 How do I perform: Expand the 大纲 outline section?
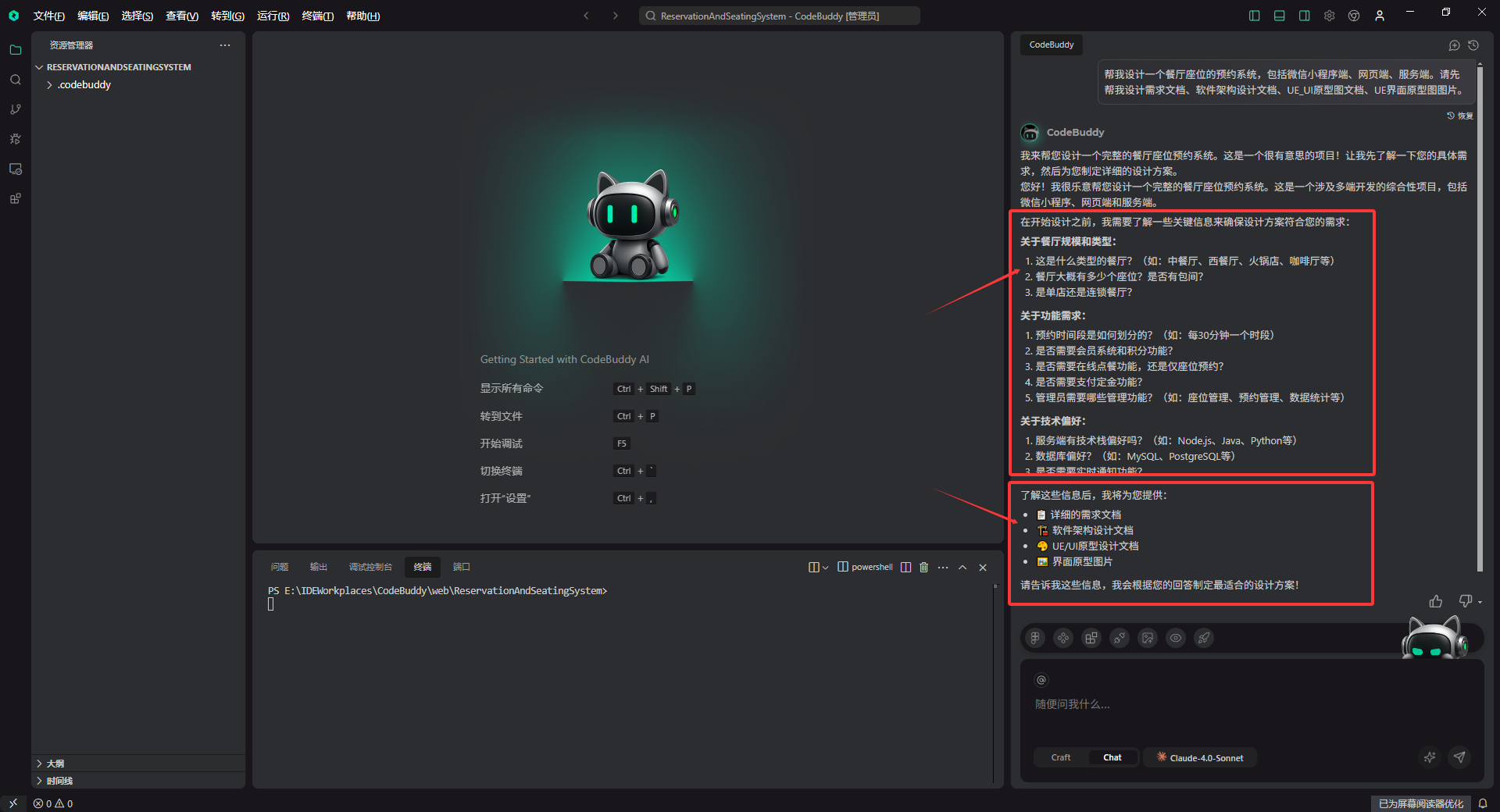(x=55, y=764)
